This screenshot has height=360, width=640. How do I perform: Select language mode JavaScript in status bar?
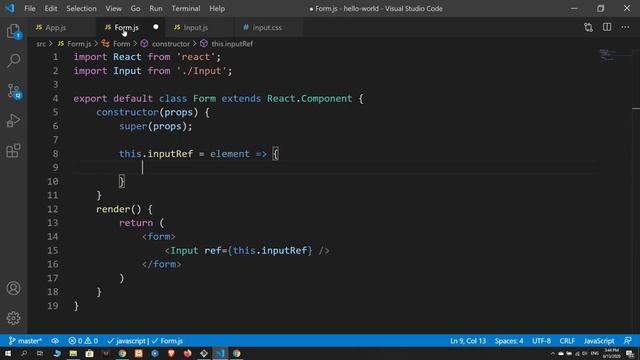pos(599,341)
